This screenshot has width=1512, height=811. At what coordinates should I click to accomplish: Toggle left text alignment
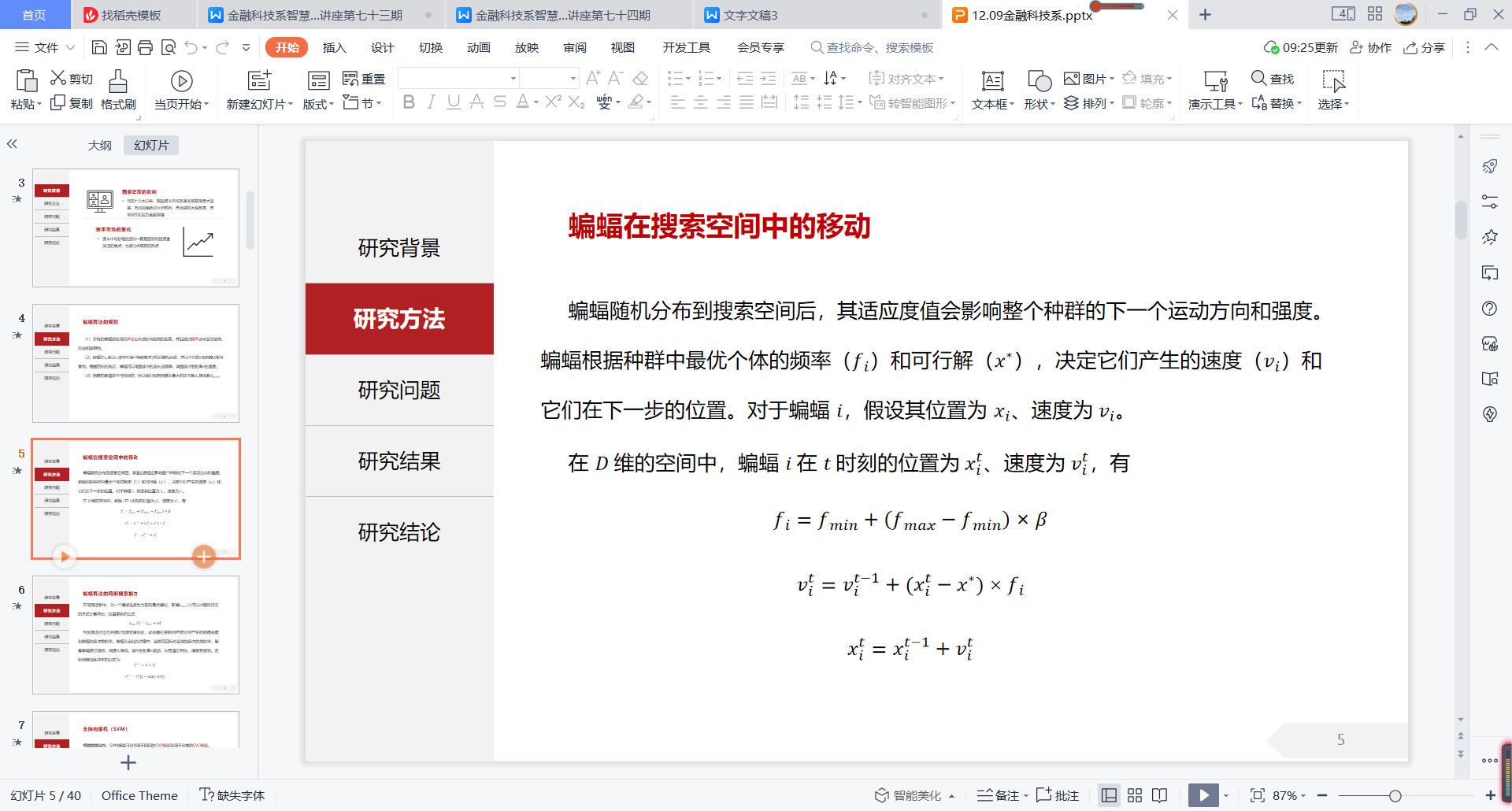tap(677, 102)
